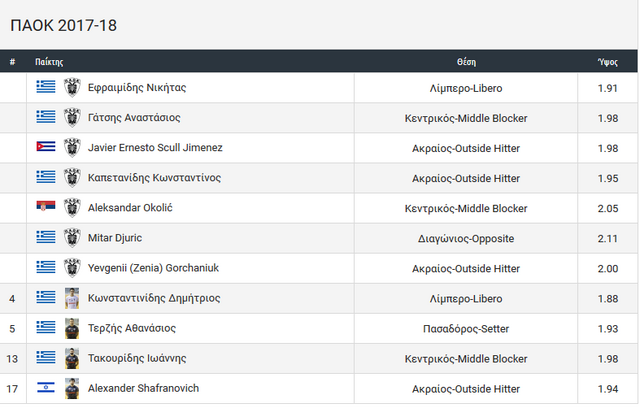The width and height of the screenshot is (640, 408).
Task: Sort table by Ύψος column header
Action: coord(608,62)
